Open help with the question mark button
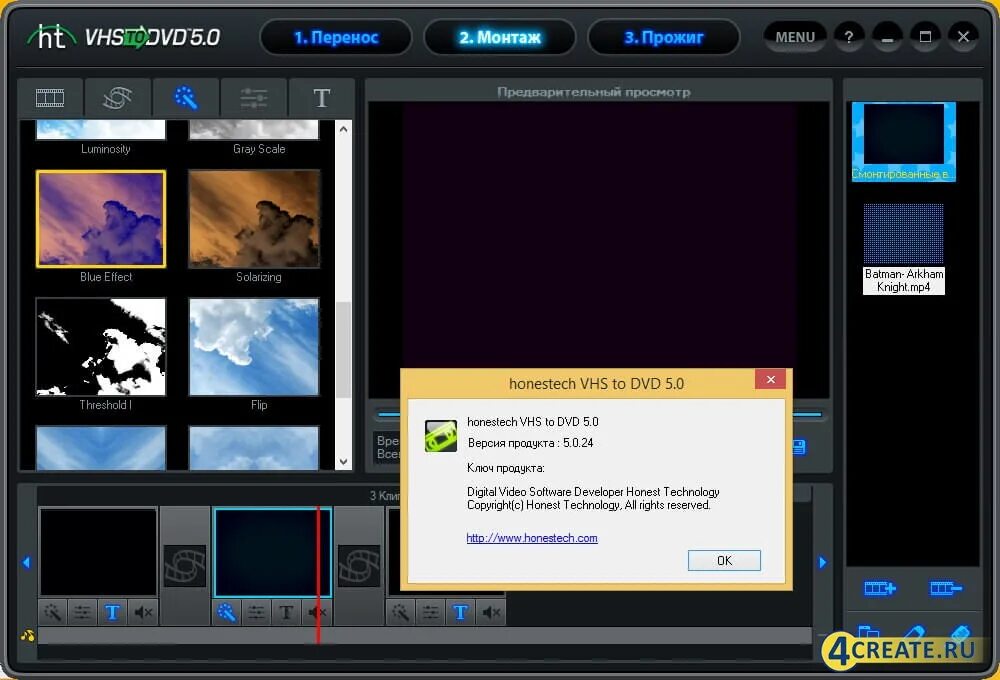This screenshot has height=680, width=1000. coord(849,37)
